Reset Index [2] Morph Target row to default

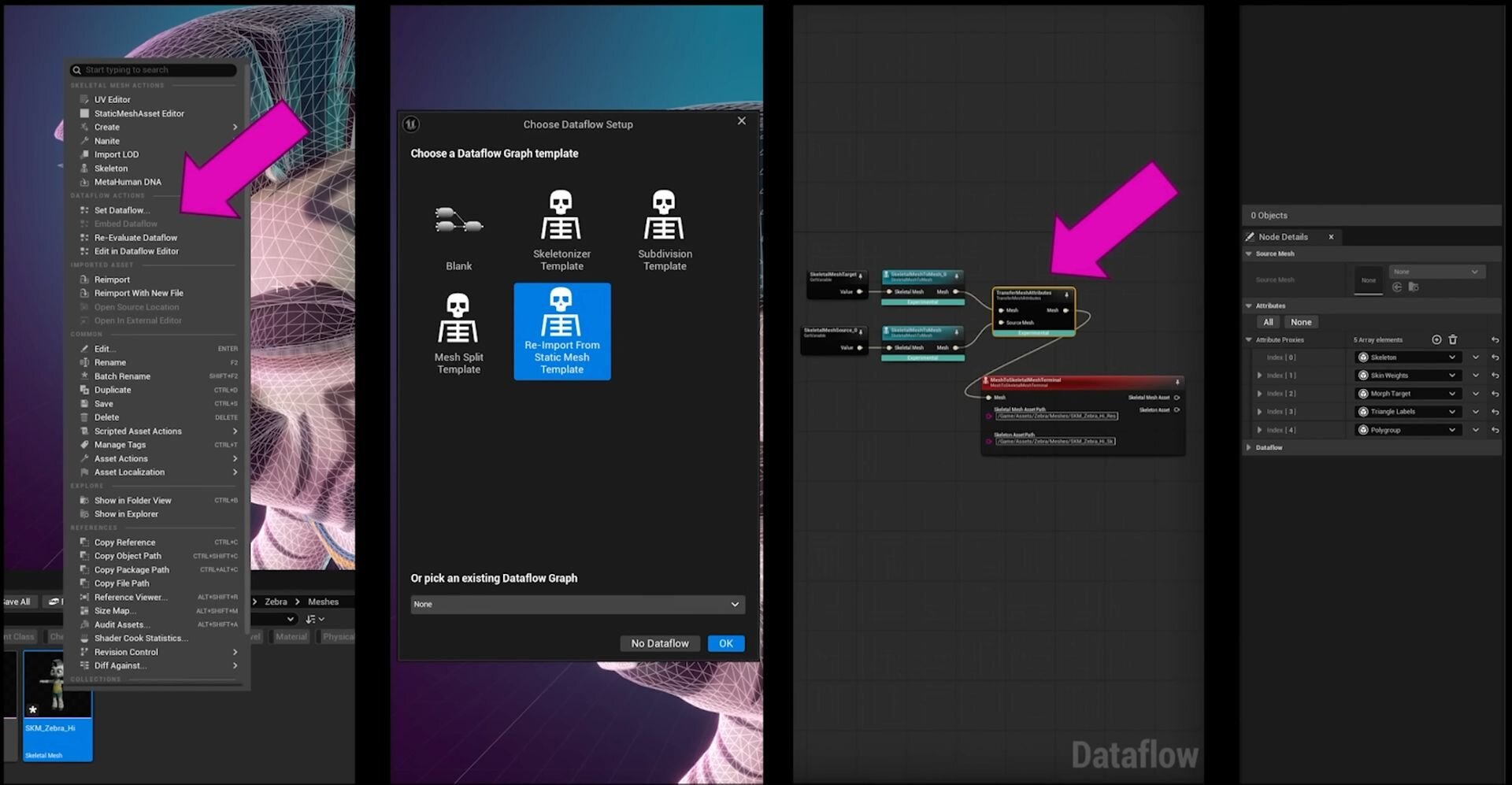coord(1495,394)
